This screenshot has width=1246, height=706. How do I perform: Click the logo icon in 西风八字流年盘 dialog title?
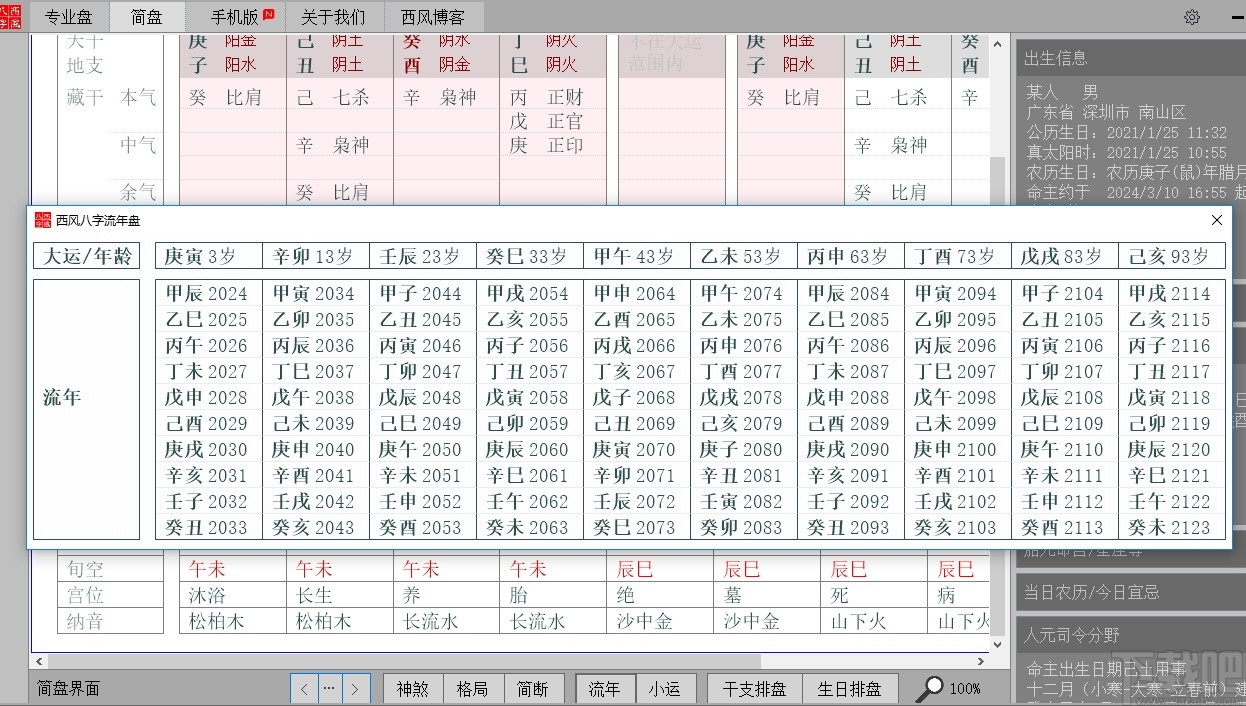tap(42, 220)
